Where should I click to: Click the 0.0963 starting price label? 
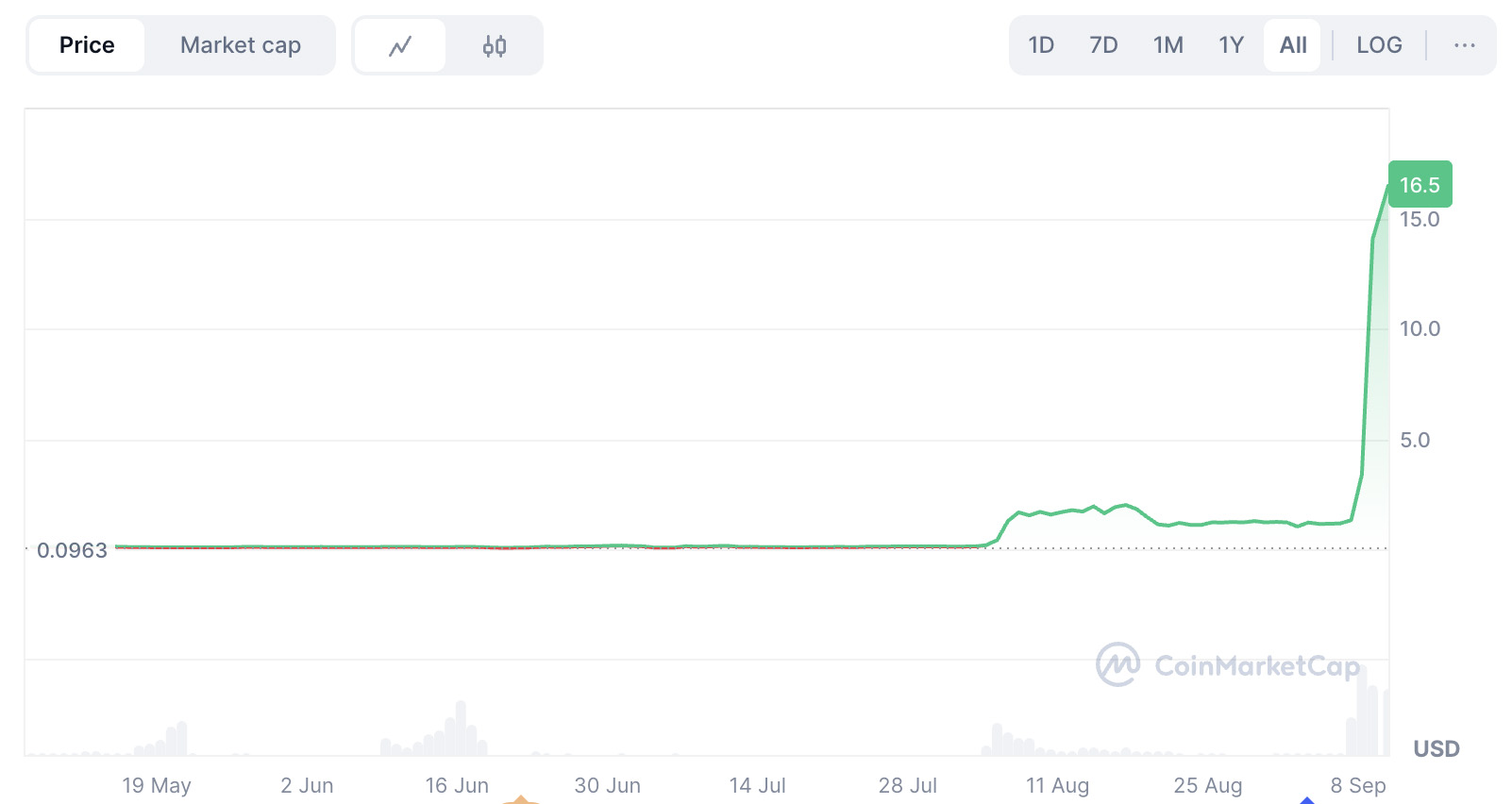72,550
